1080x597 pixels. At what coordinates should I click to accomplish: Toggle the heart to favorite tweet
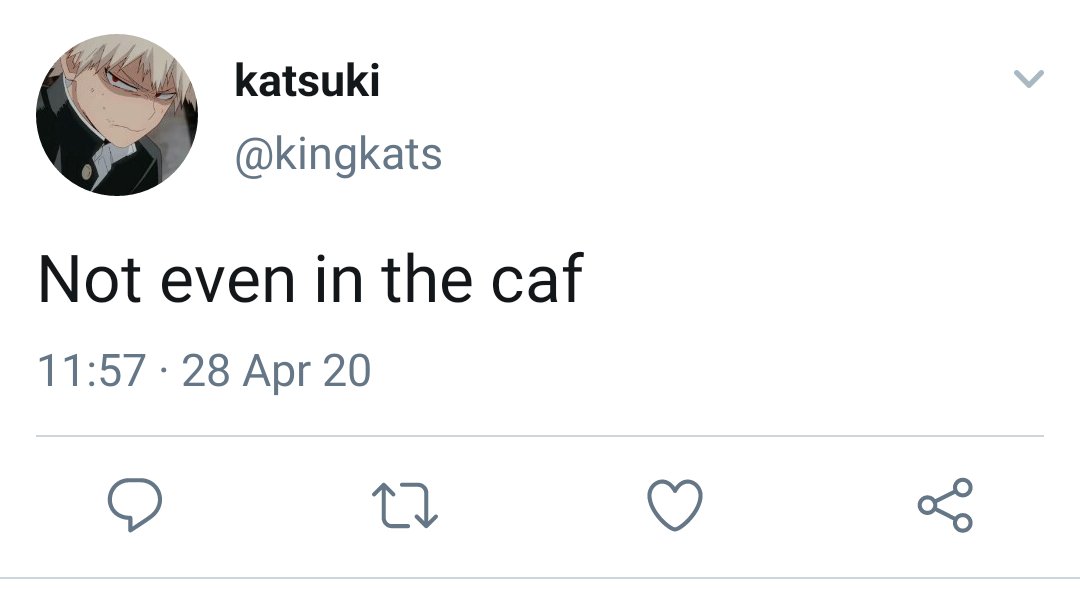675,505
